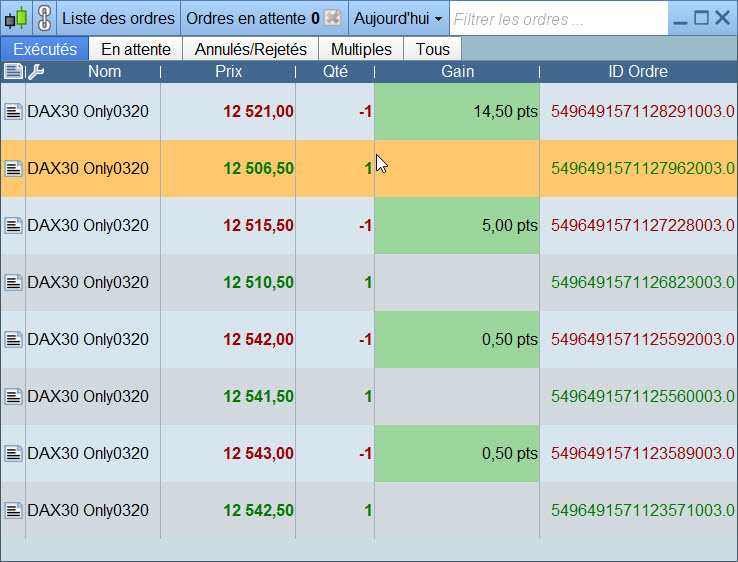Select order ID 5496491571125560003.0
This screenshot has width=738, height=562.
(642, 396)
